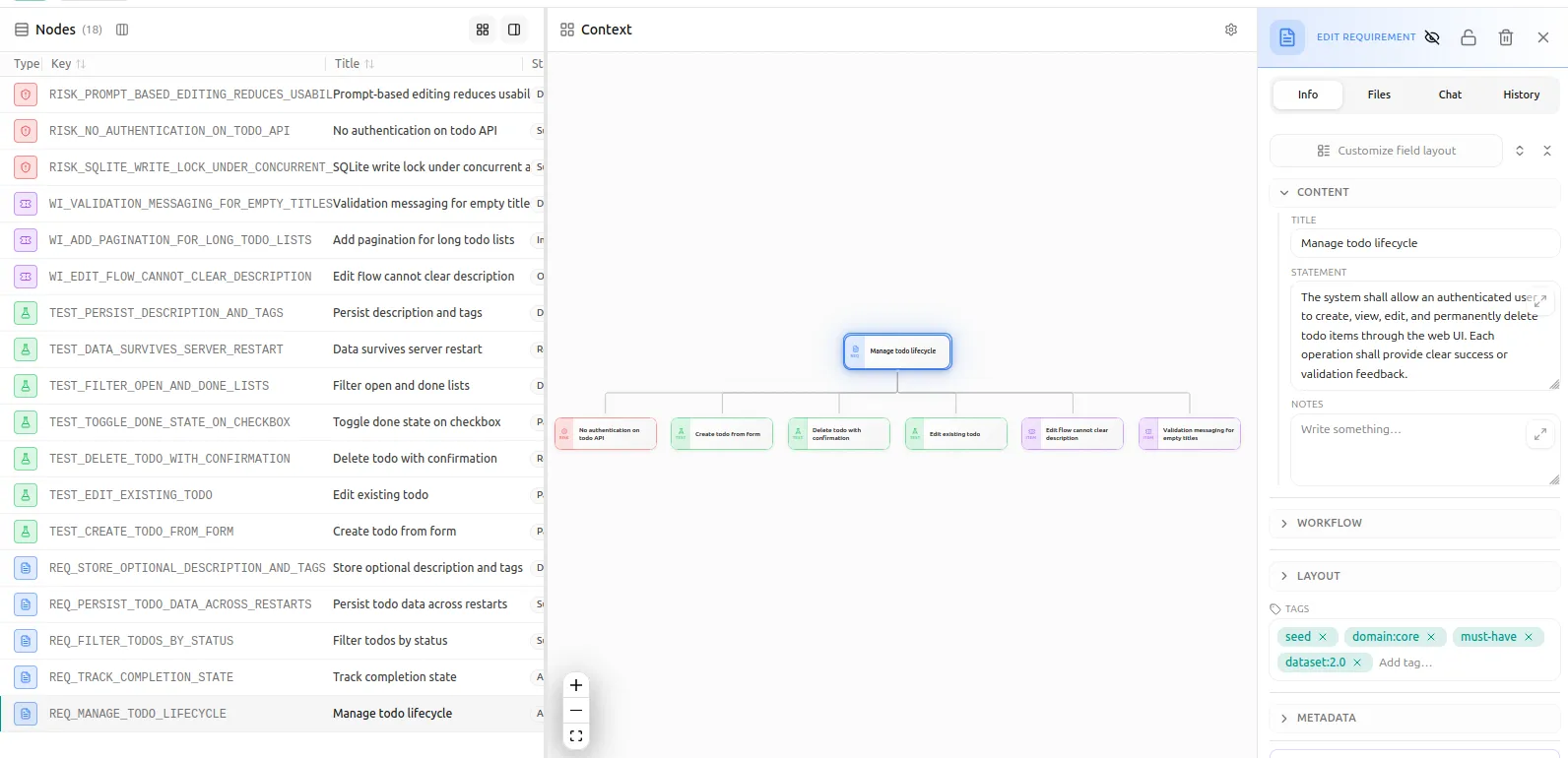Toggle the split panel layout icon
This screenshot has height=758, width=1568.
[514, 30]
